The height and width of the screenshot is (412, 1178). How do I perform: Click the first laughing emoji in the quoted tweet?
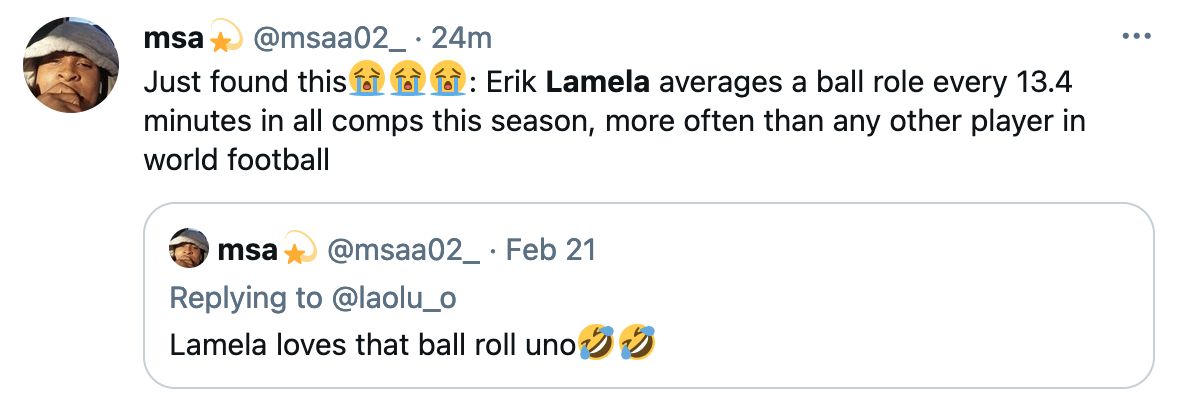(596, 345)
